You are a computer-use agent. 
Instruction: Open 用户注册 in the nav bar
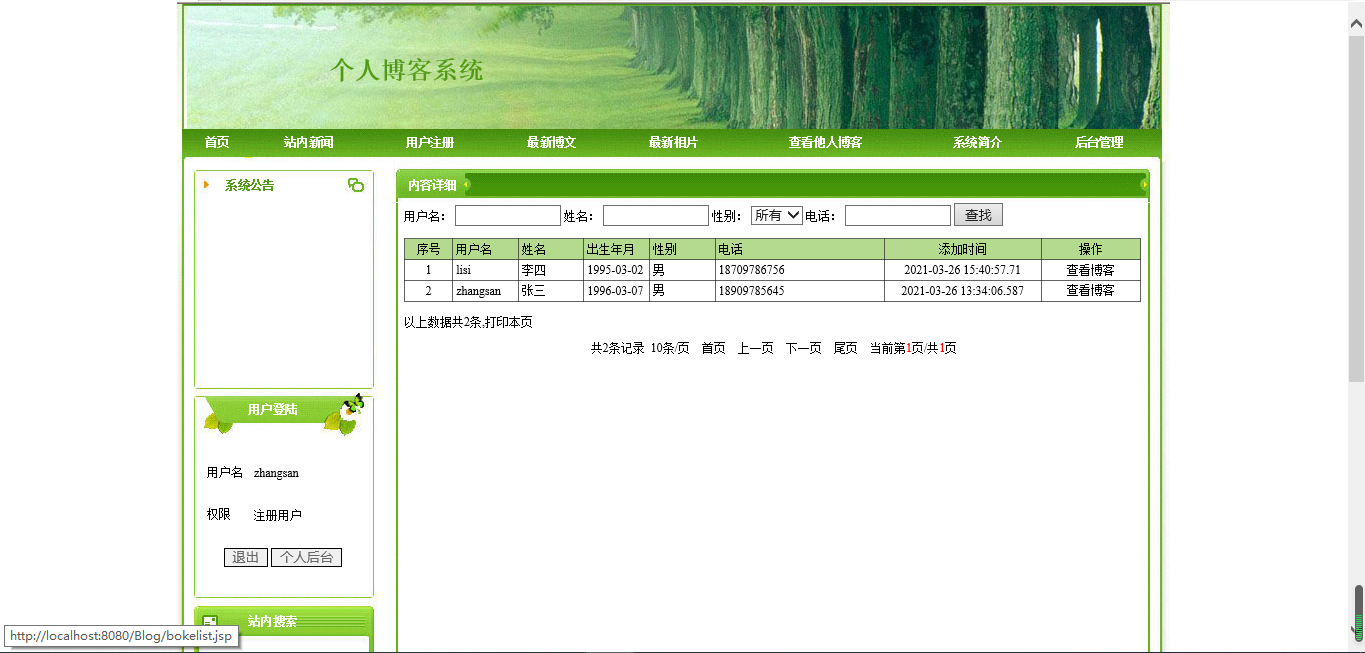[430, 143]
